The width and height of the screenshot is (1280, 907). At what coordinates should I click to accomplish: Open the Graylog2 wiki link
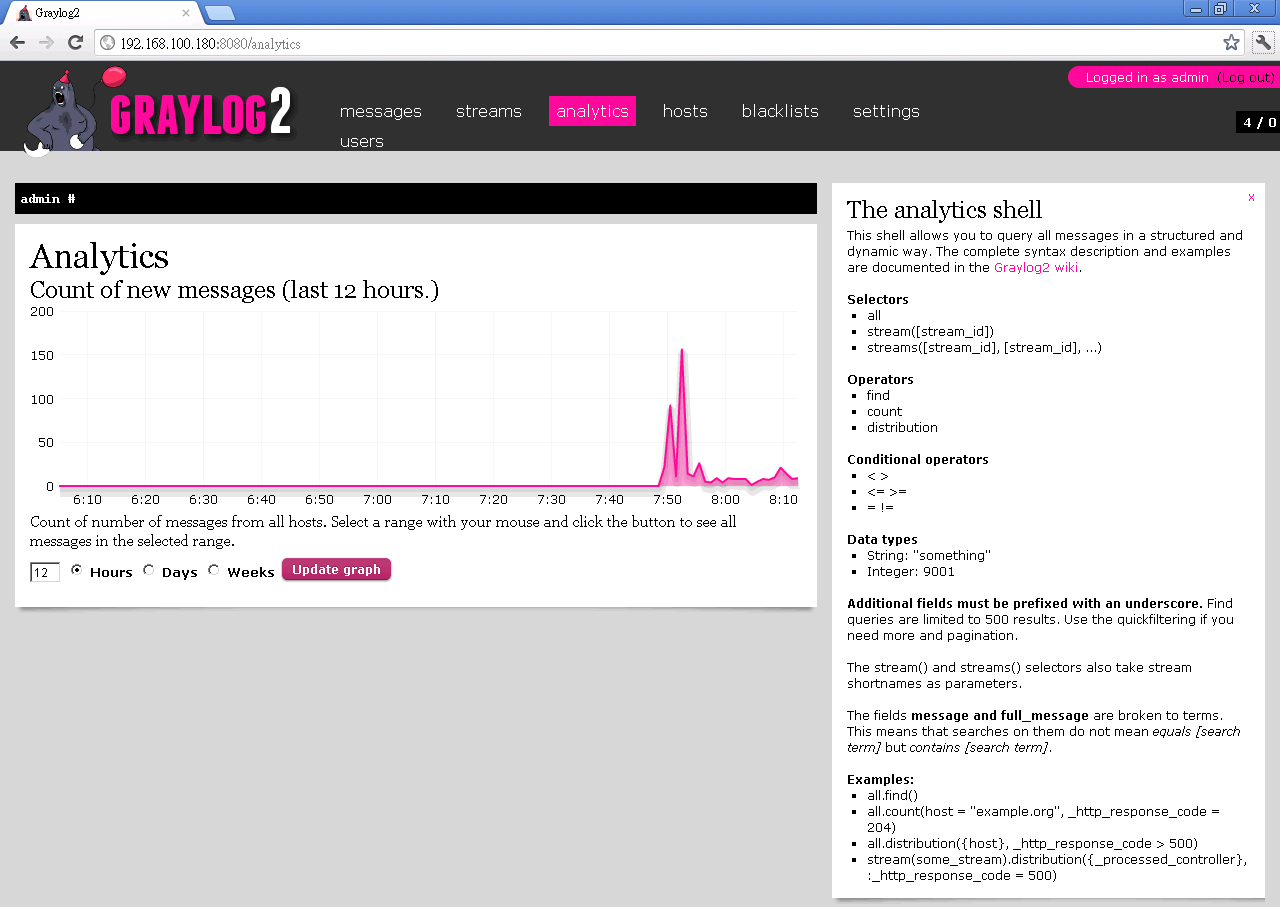point(1036,267)
